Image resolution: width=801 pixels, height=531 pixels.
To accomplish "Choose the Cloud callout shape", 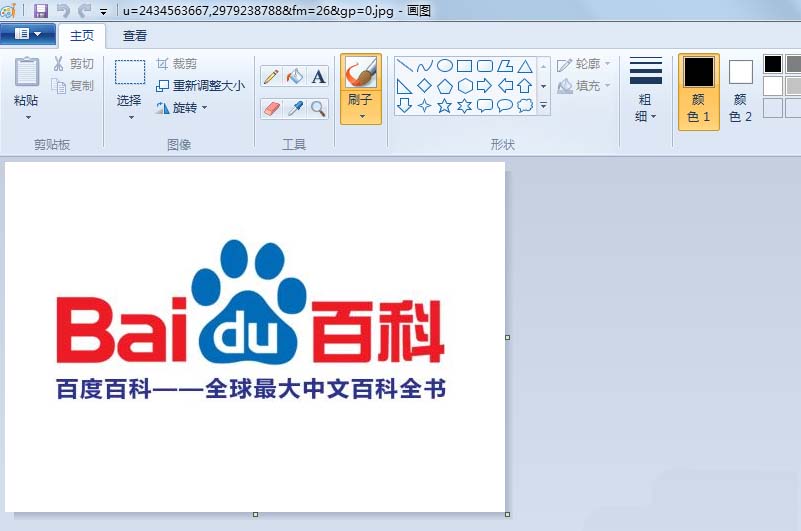I will pos(525,106).
